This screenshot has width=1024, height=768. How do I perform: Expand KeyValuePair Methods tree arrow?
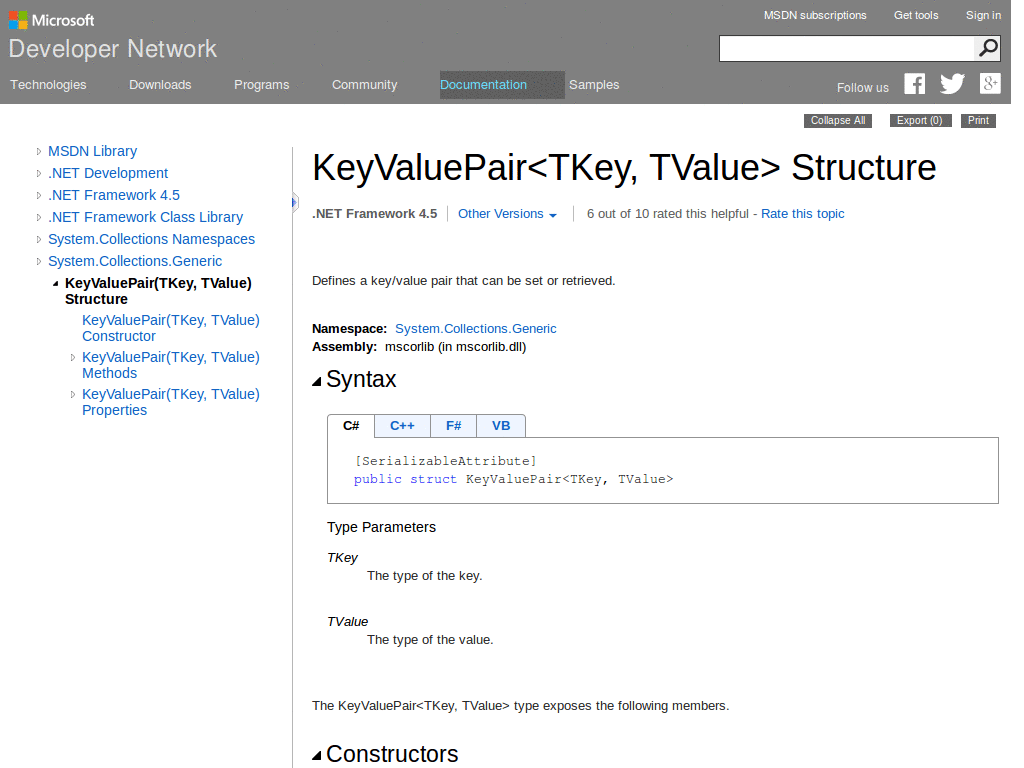72,357
